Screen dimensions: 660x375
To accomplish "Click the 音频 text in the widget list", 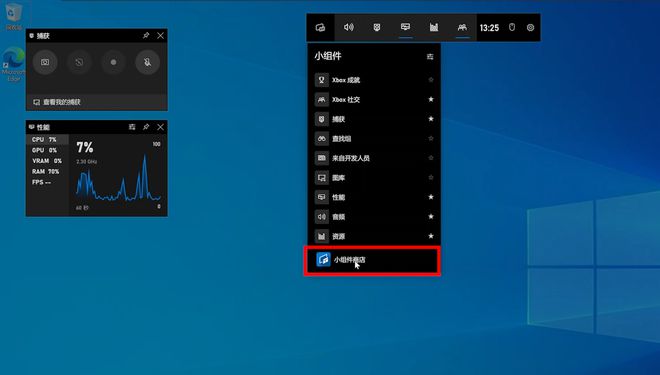I will 338,217.
